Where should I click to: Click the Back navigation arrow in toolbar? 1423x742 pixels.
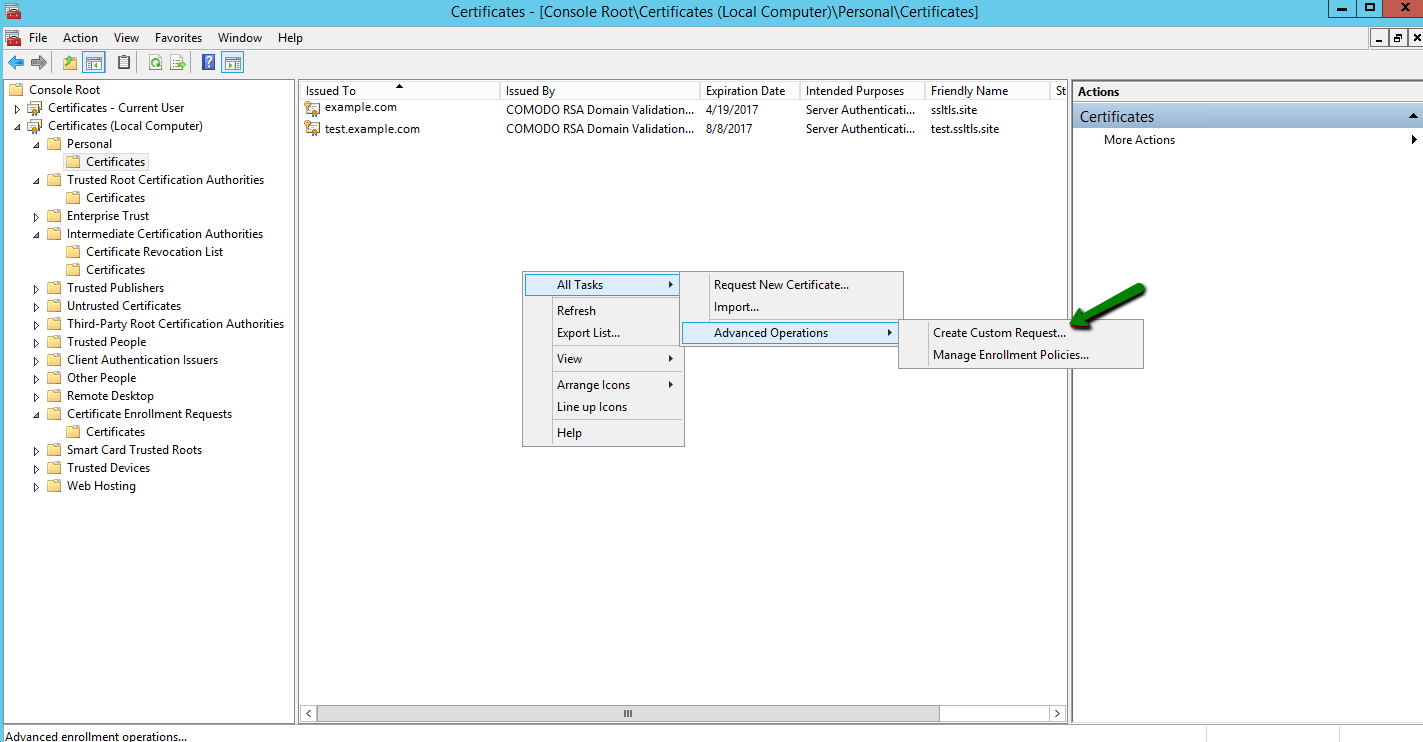click(x=16, y=62)
